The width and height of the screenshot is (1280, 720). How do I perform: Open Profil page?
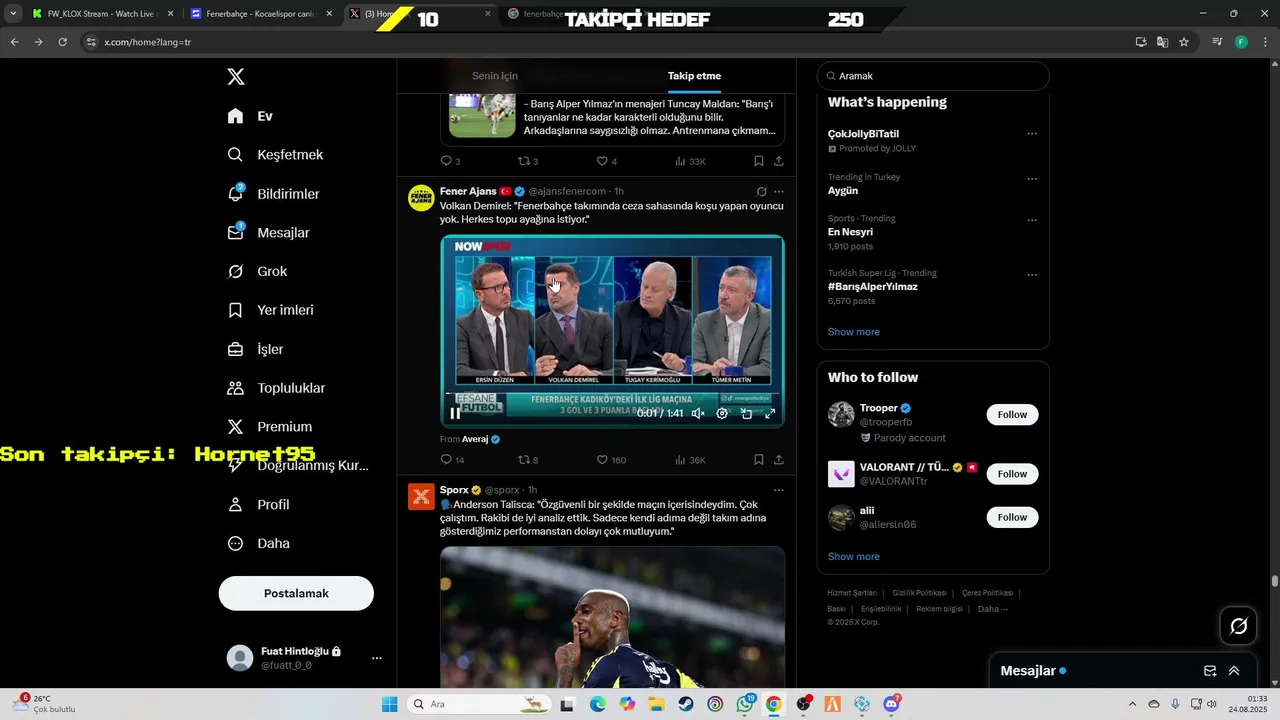click(x=258, y=505)
